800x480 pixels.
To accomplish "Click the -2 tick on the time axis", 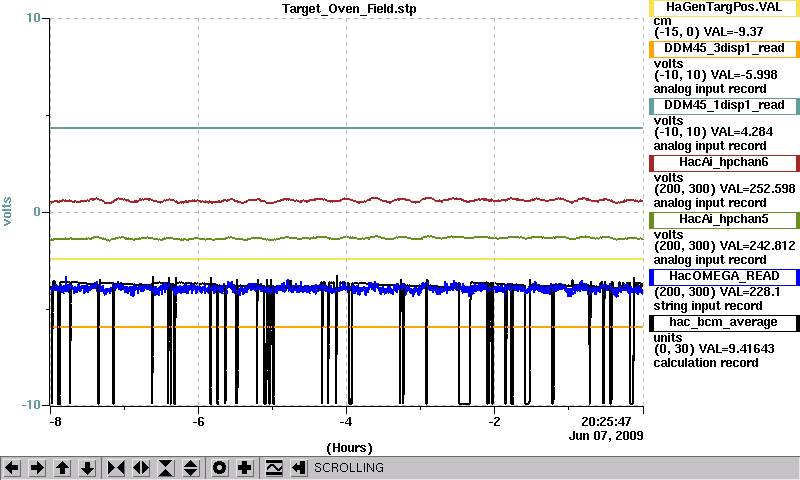I will (494, 422).
